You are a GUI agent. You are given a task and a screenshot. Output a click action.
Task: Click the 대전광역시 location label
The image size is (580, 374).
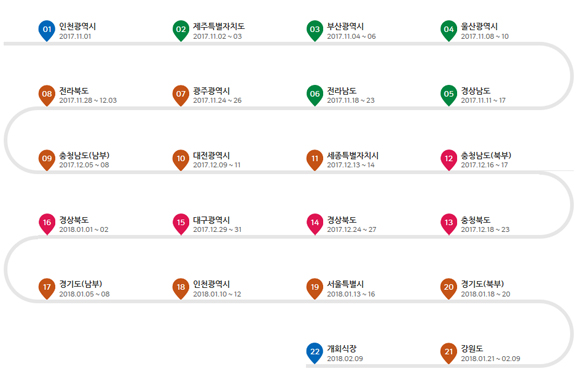point(211,155)
